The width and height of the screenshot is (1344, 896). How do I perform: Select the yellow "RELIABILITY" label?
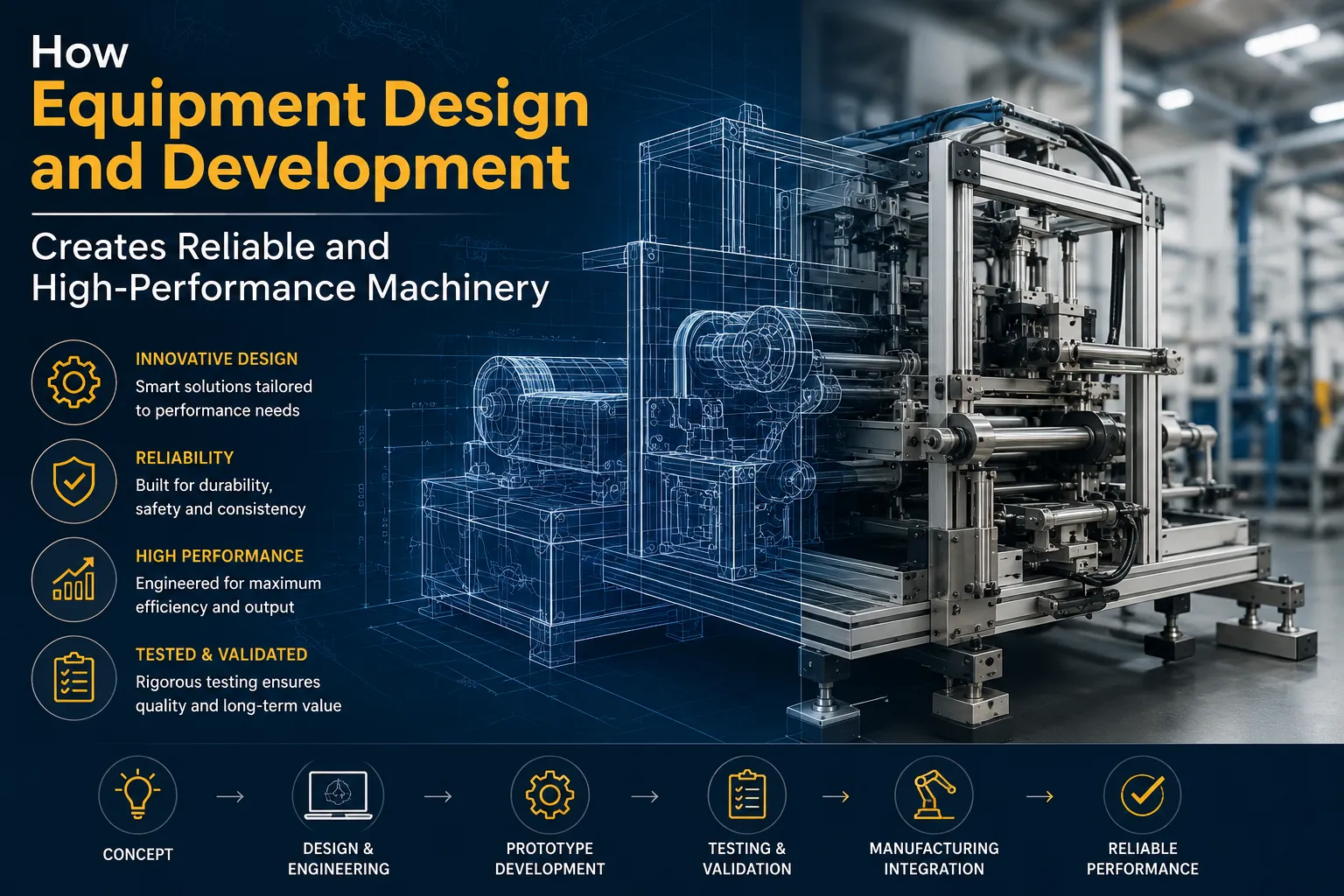[185, 458]
